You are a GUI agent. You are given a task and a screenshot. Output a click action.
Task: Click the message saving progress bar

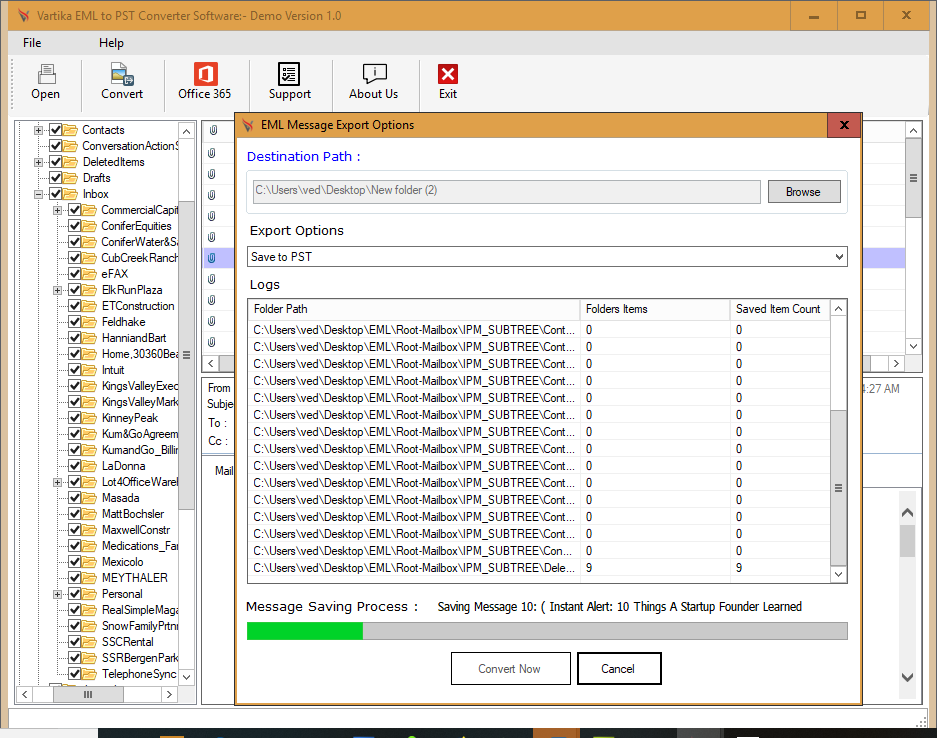pos(547,631)
